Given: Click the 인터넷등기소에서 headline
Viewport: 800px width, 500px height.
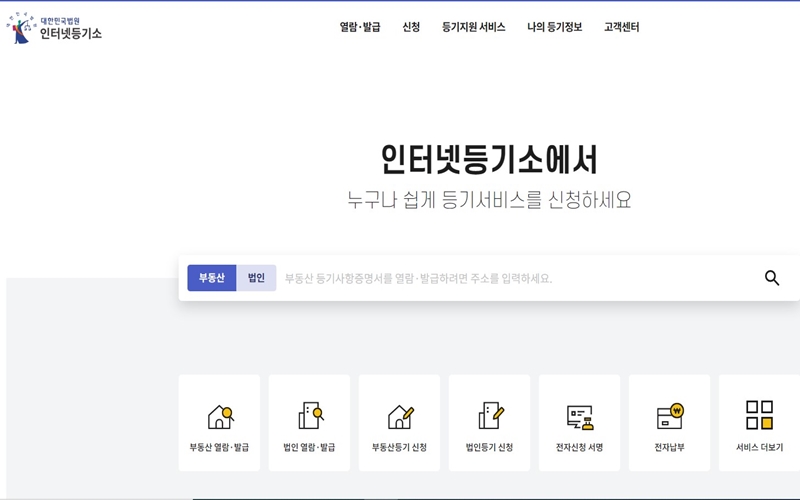Looking at the screenshot, I should 489,160.
